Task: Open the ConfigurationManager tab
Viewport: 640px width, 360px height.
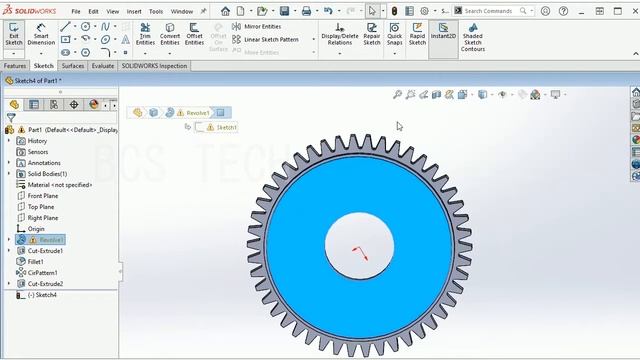Action: (x=54, y=105)
